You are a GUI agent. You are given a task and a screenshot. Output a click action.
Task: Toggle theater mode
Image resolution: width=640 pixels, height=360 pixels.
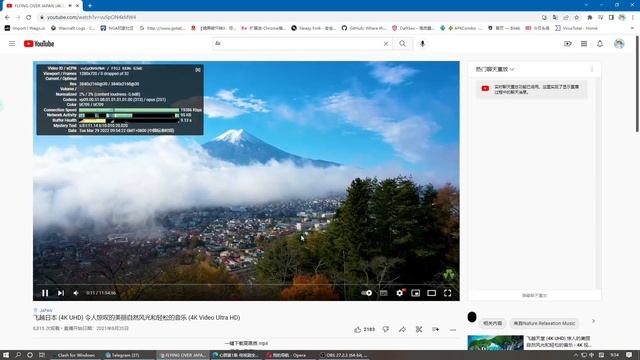point(431,293)
